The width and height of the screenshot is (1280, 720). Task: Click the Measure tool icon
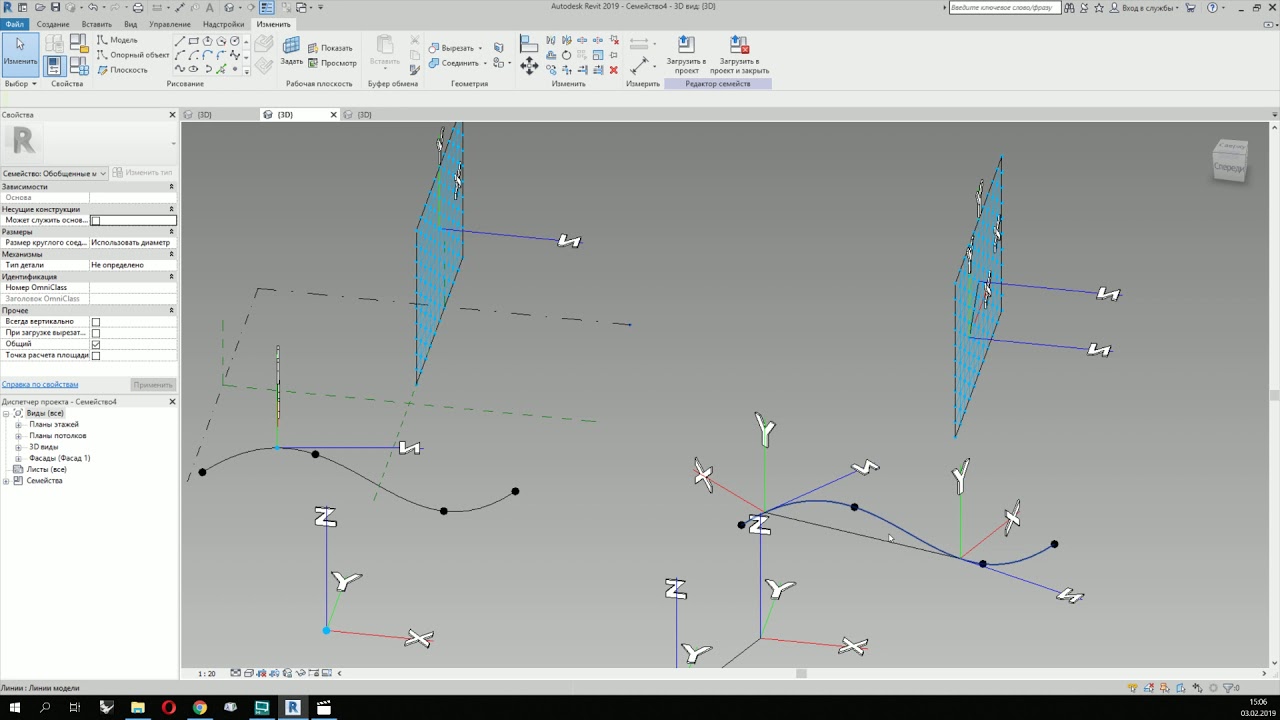tap(639, 65)
